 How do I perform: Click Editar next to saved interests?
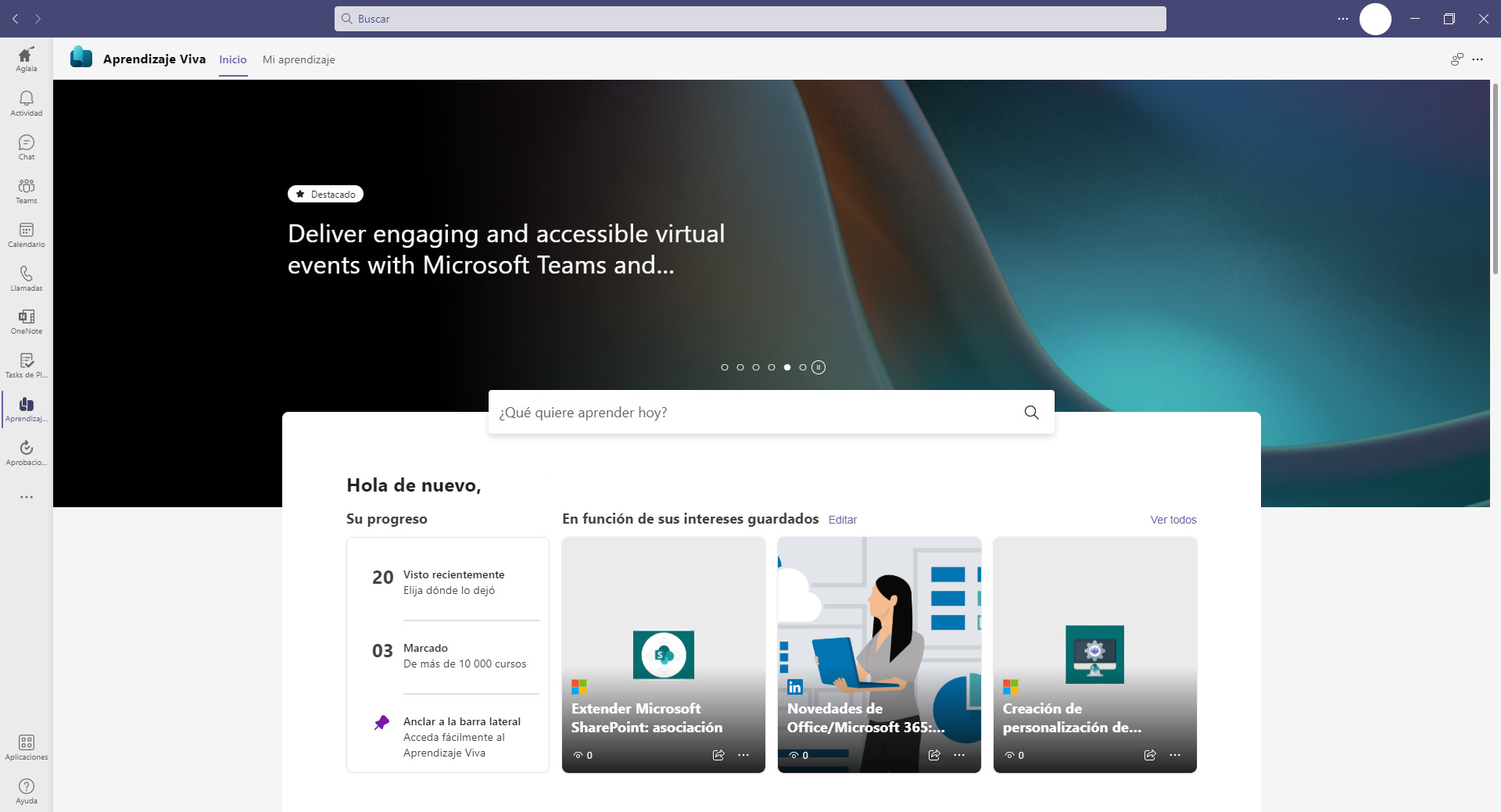pyautogui.click(x=843, y=520)
